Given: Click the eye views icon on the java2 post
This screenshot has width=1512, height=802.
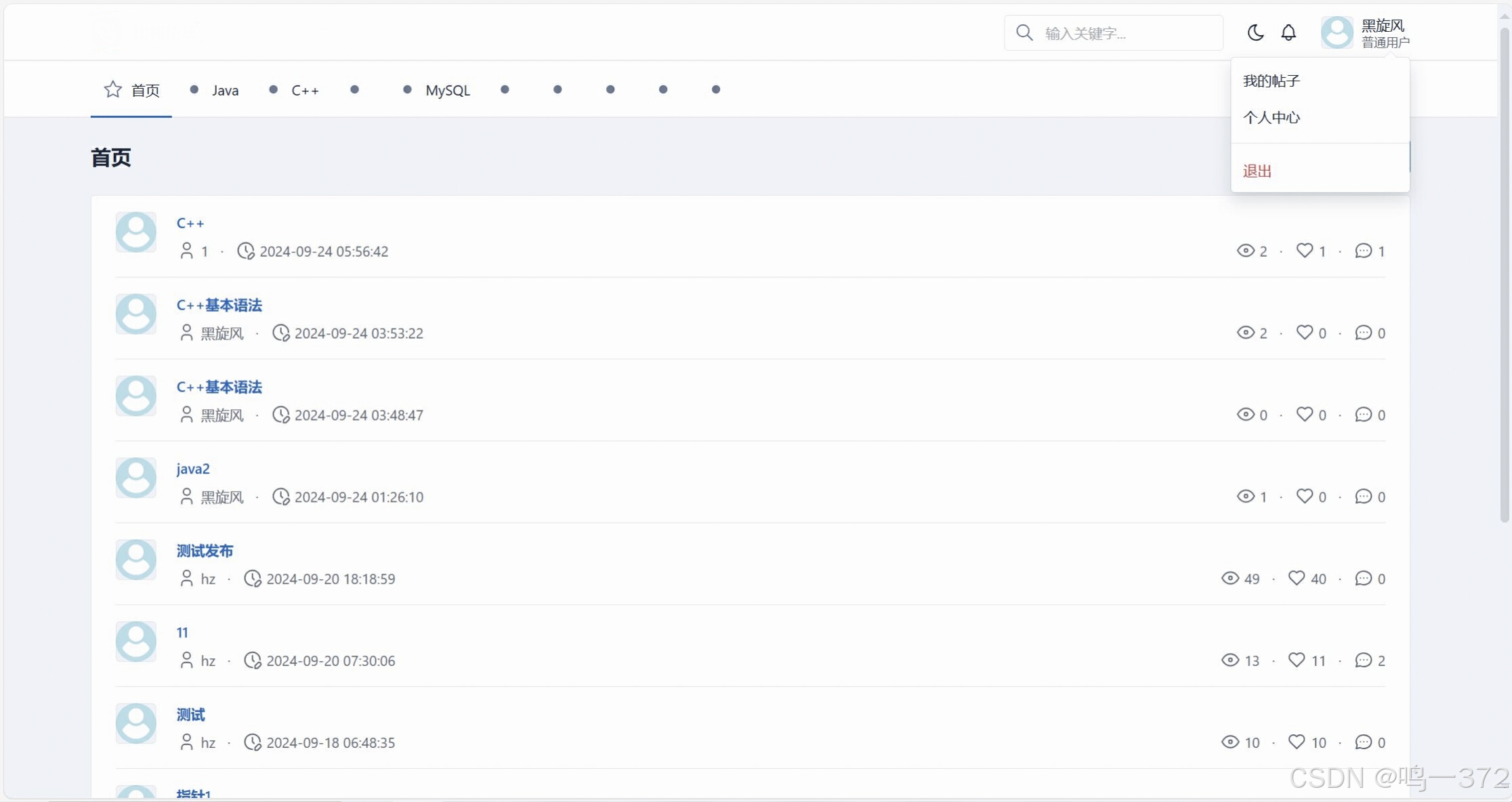Looking at the screenshot, I should click(x=1245, y=497).
